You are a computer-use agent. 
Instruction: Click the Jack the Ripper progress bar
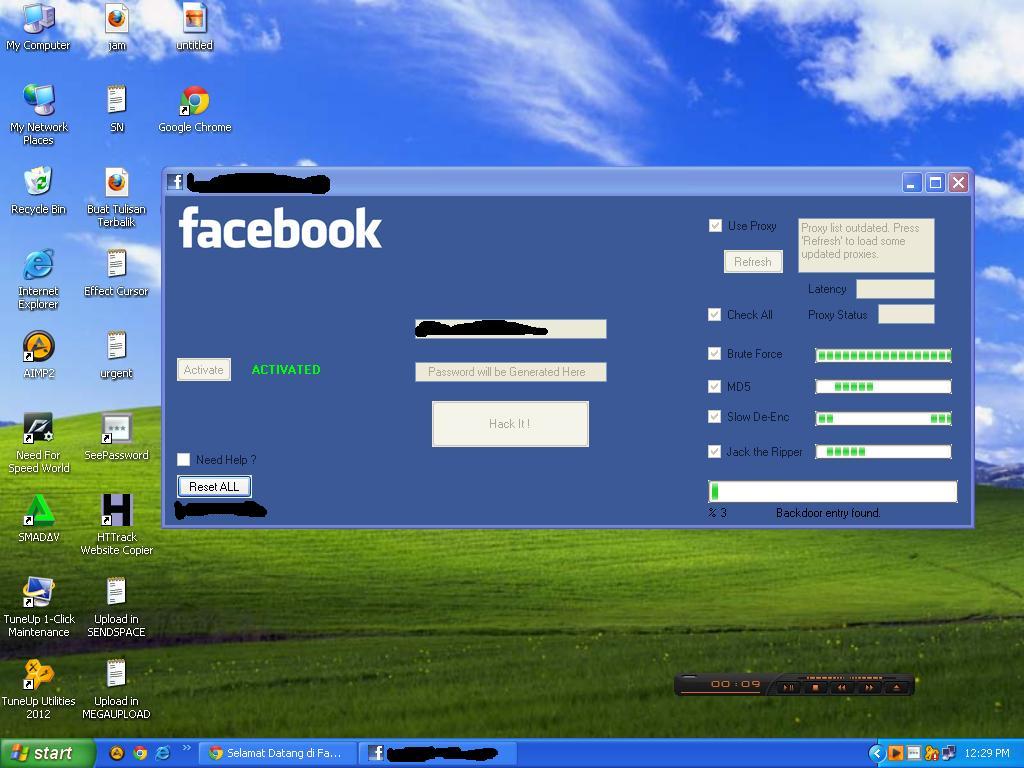883,451
